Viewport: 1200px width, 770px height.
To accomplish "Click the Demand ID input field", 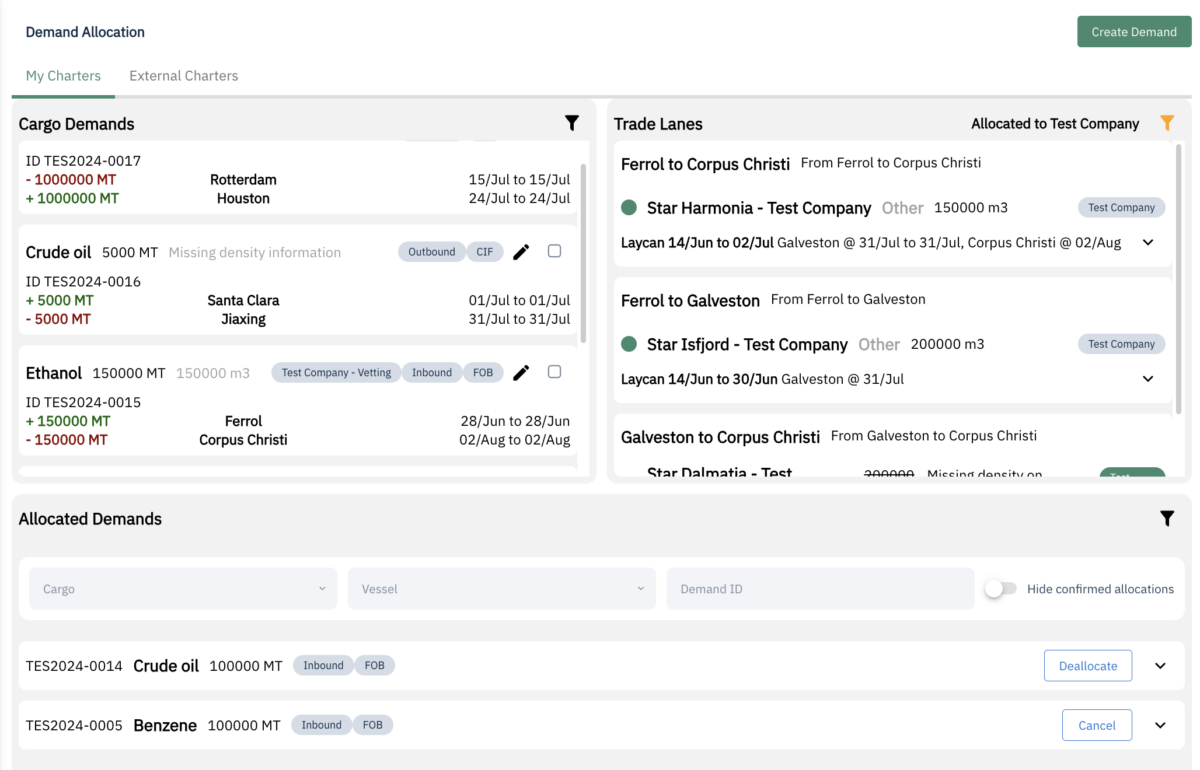I will pyautogui.click(x=820, y=589).
